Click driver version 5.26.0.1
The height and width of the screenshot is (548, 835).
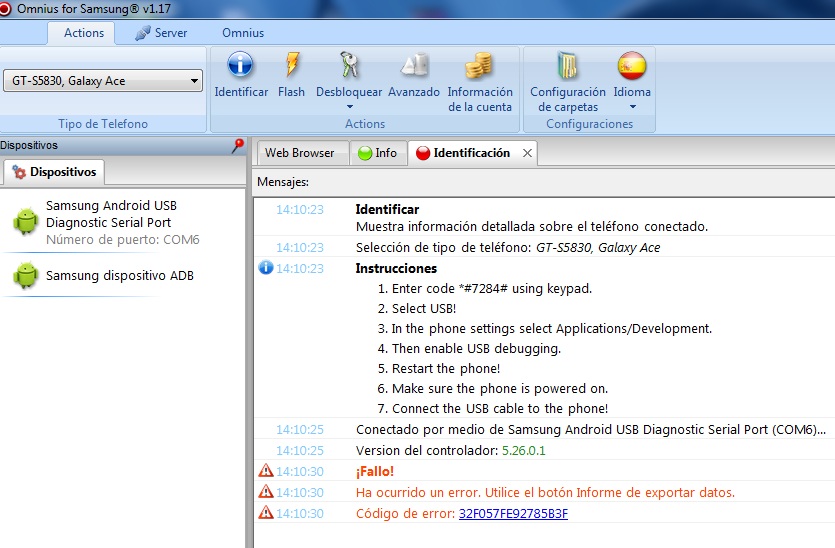(x=523, y=451)
